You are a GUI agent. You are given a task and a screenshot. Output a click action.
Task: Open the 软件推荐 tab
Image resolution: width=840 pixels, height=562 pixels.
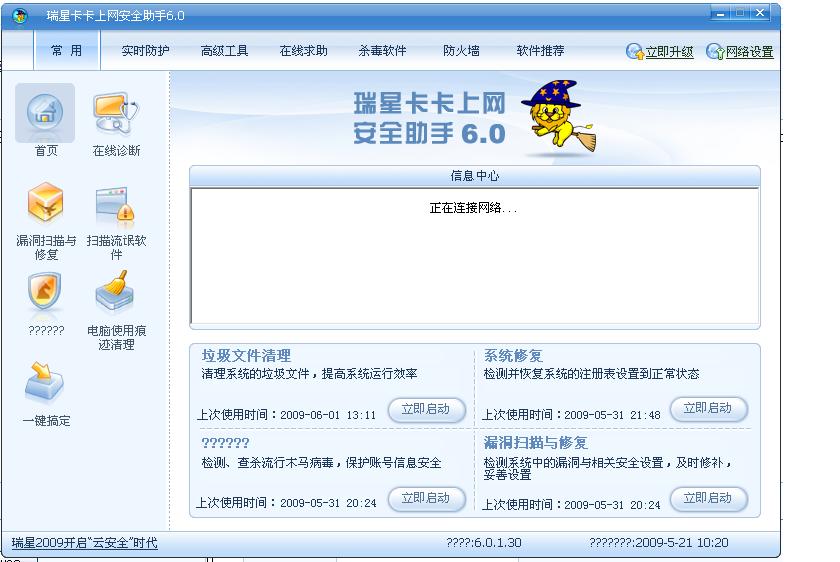pos(540,51)
